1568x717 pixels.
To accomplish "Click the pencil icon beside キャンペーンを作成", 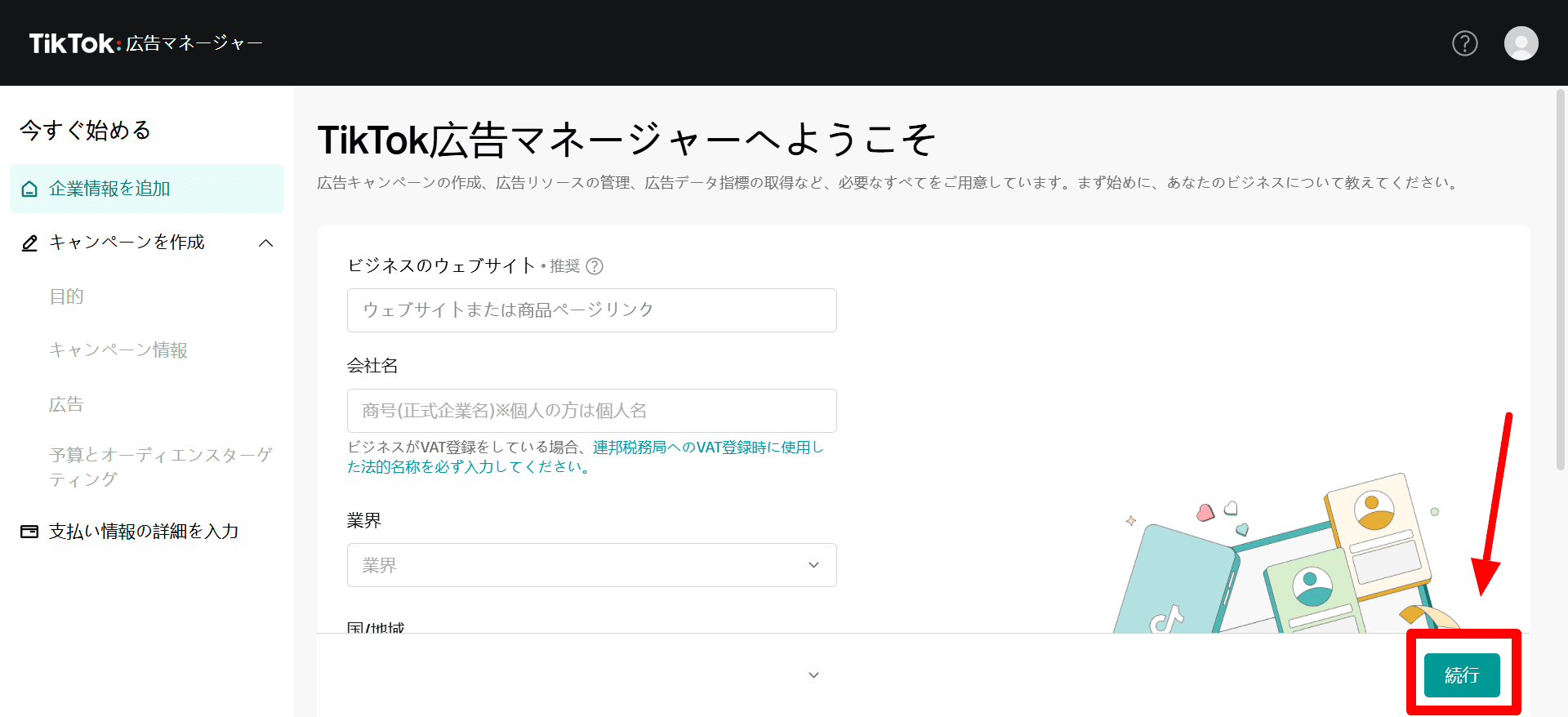I will coord(29,243).
